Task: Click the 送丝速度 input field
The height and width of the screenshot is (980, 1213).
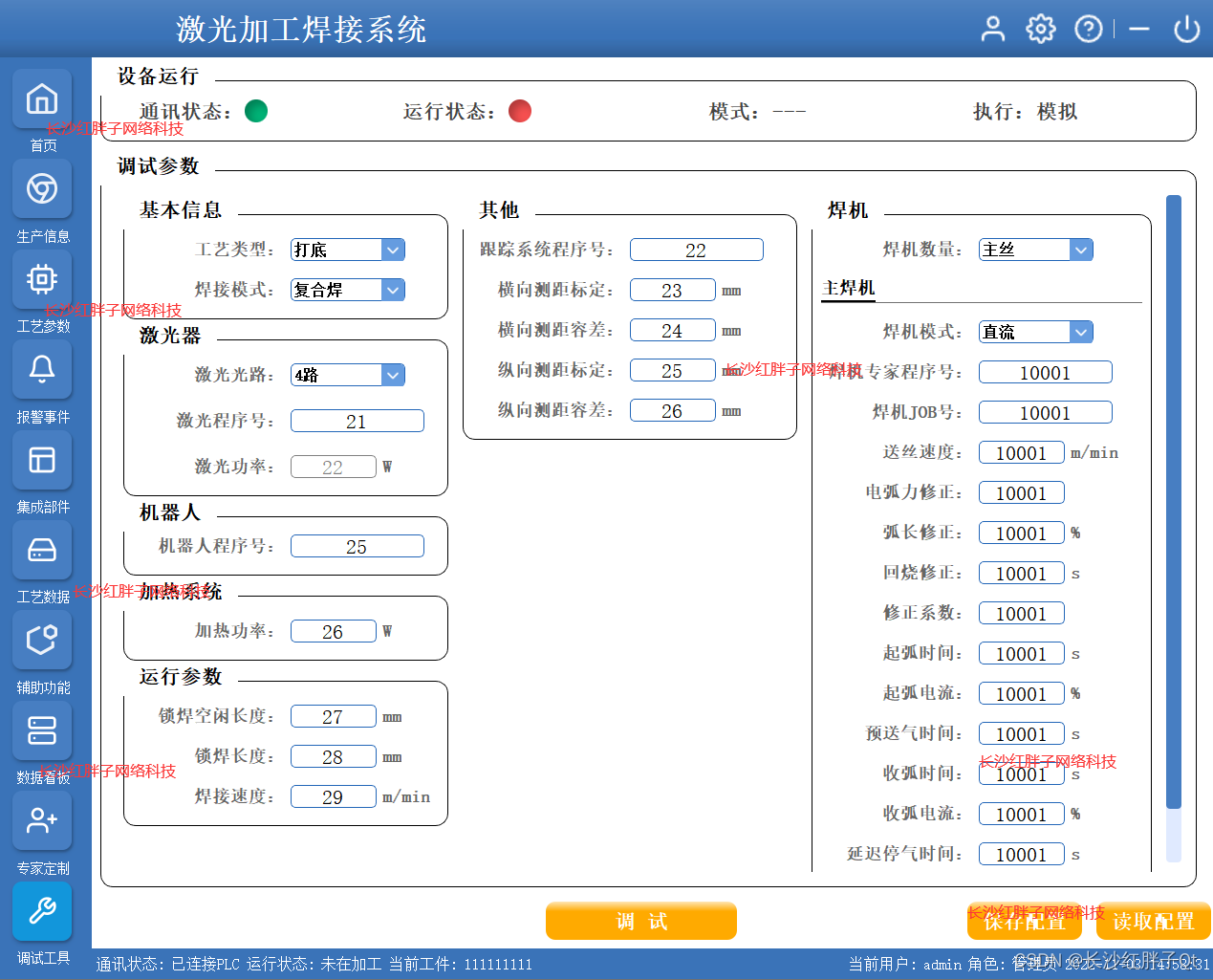Action: click(1022, 452)
